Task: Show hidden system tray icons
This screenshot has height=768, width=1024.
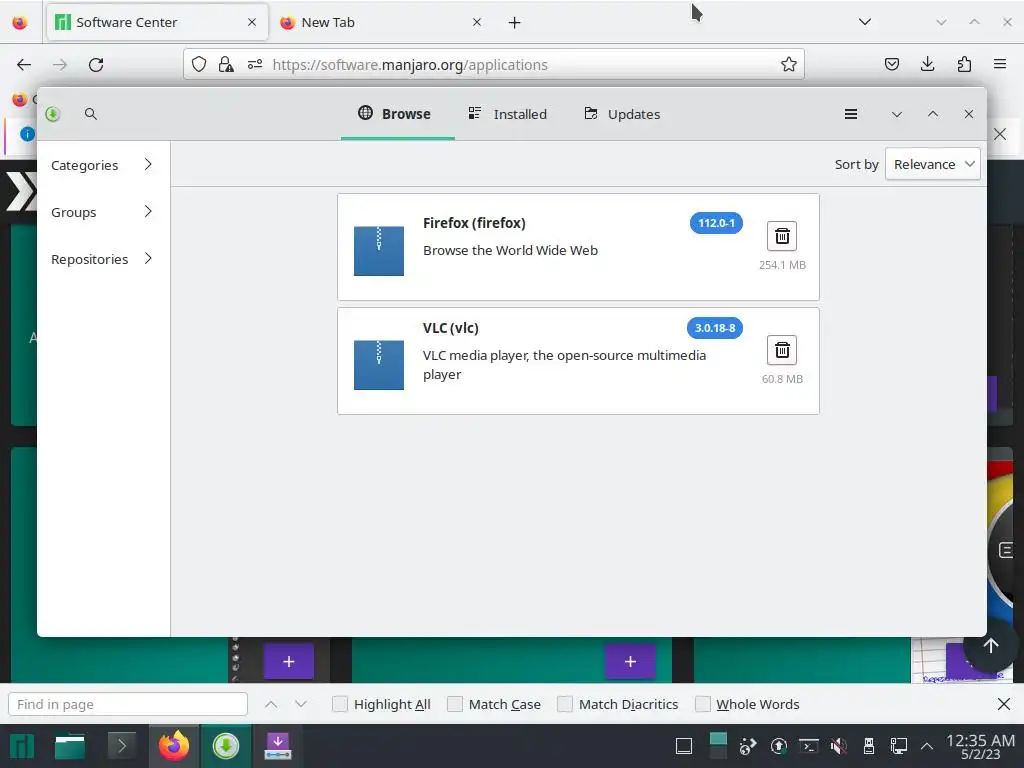Action: pos(927,746)
